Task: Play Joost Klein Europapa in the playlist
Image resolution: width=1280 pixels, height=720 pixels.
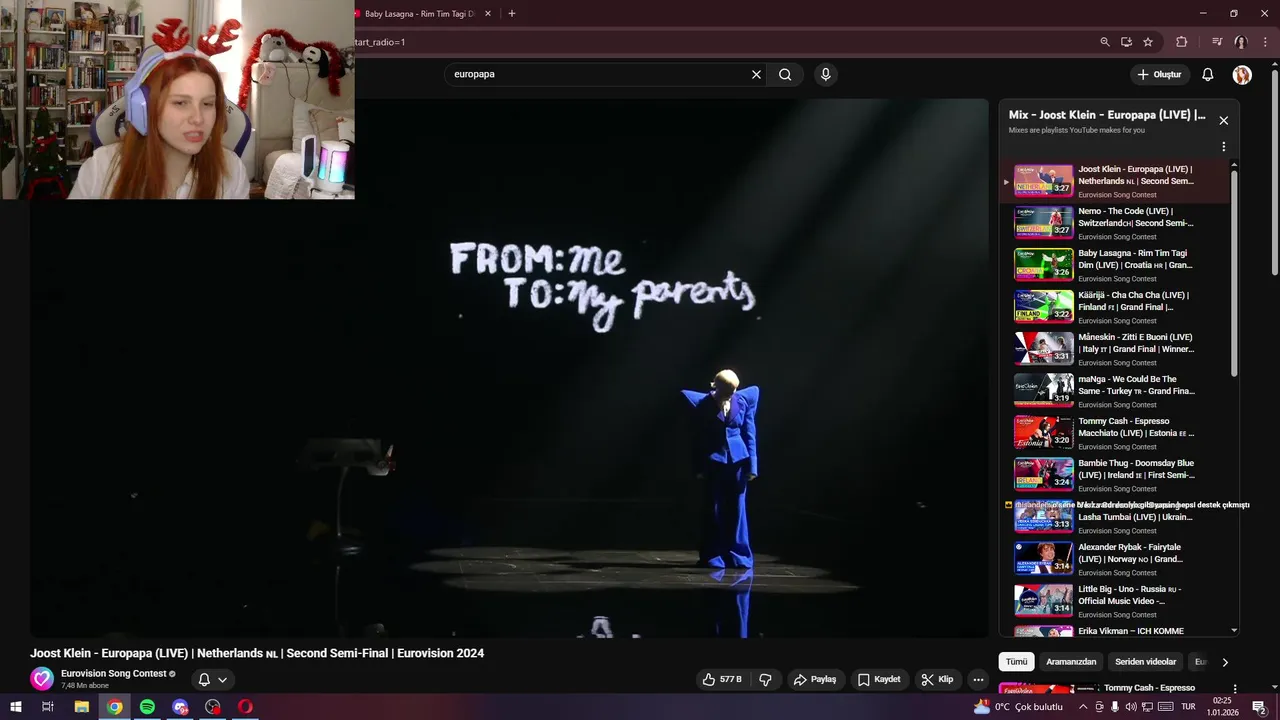Action: 1115,181
